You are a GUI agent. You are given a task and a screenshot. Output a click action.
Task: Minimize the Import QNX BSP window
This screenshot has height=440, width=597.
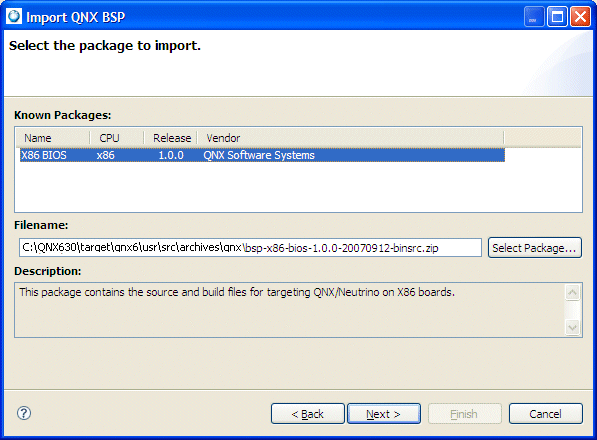pyautogui.click(x=533, y=17)
